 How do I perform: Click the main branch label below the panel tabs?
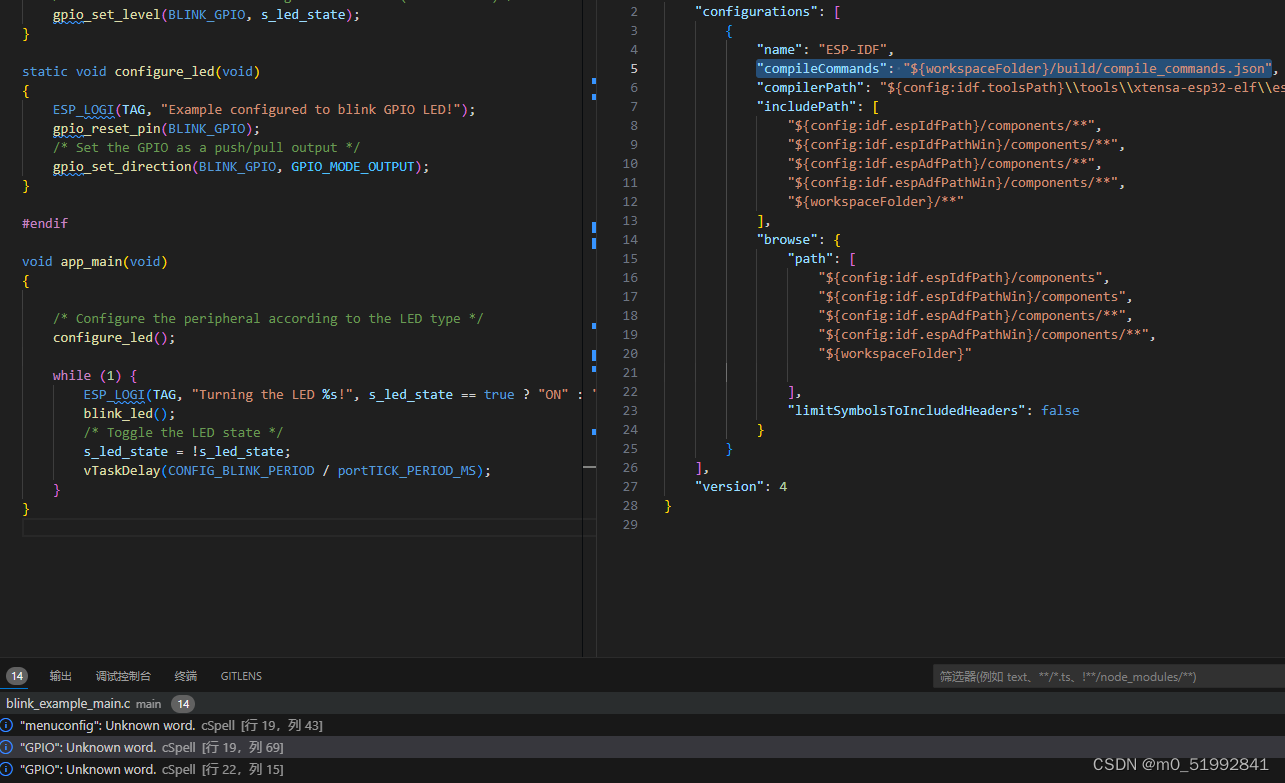coord(147,703)
